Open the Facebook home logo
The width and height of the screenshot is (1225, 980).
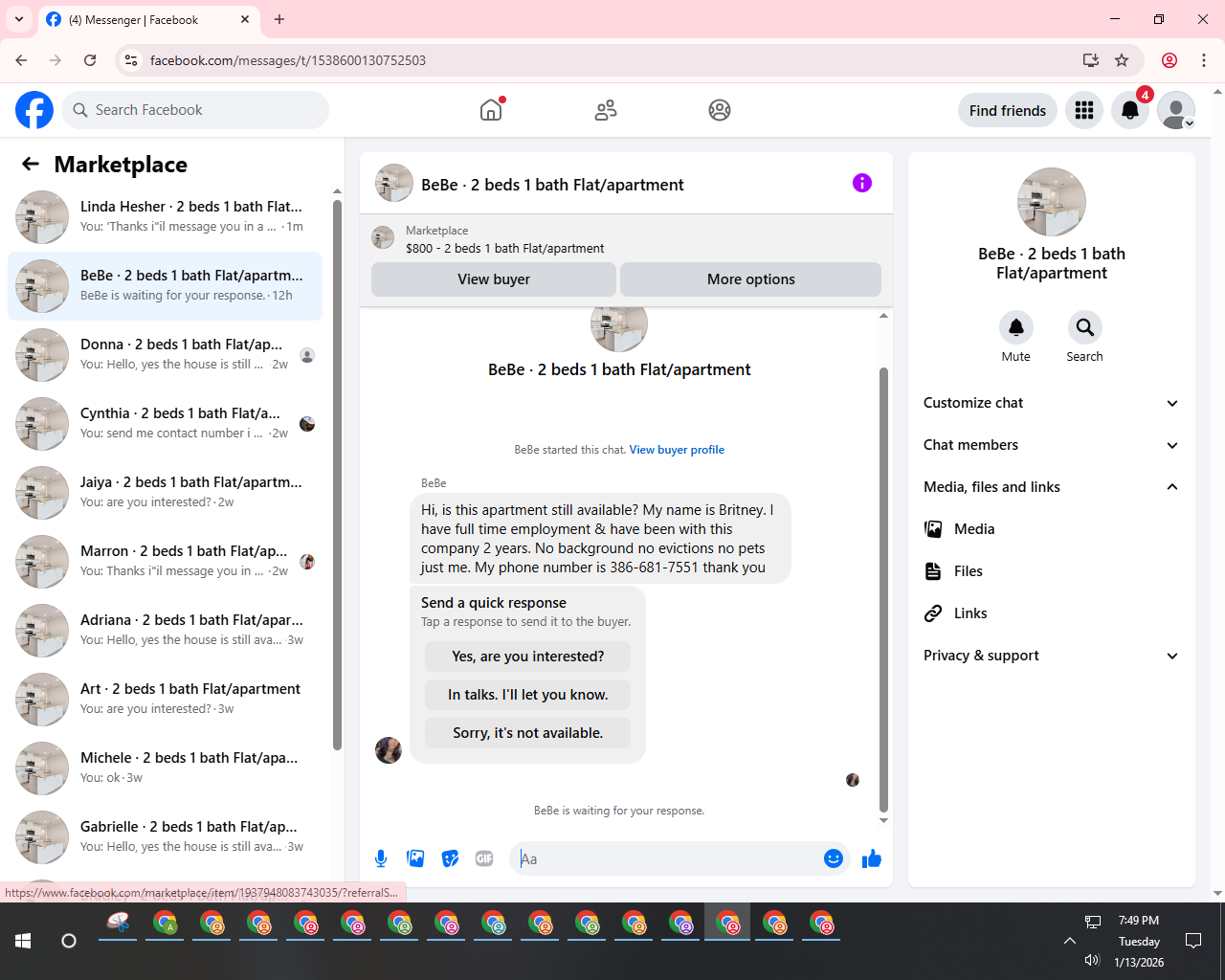pyautogui.click(x=34, y=110)
